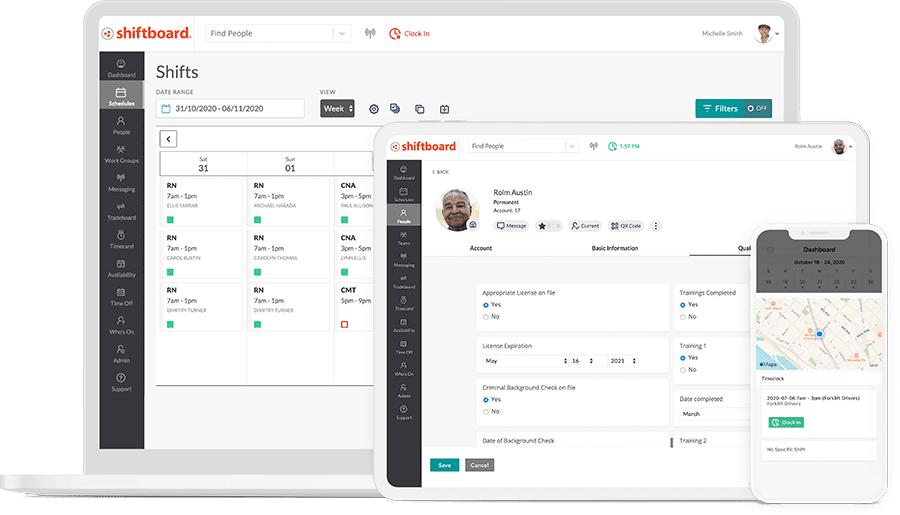The height and width of the screenshot is (515, 900).
Task: Switch to the Account tab
Action: (480, 248)
